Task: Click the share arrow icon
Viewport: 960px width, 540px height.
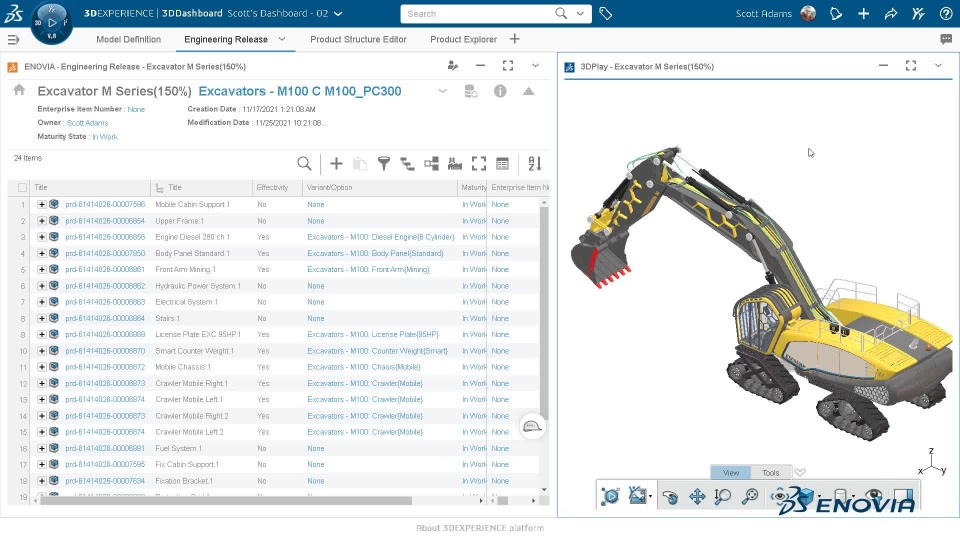Action: (891, 13)
